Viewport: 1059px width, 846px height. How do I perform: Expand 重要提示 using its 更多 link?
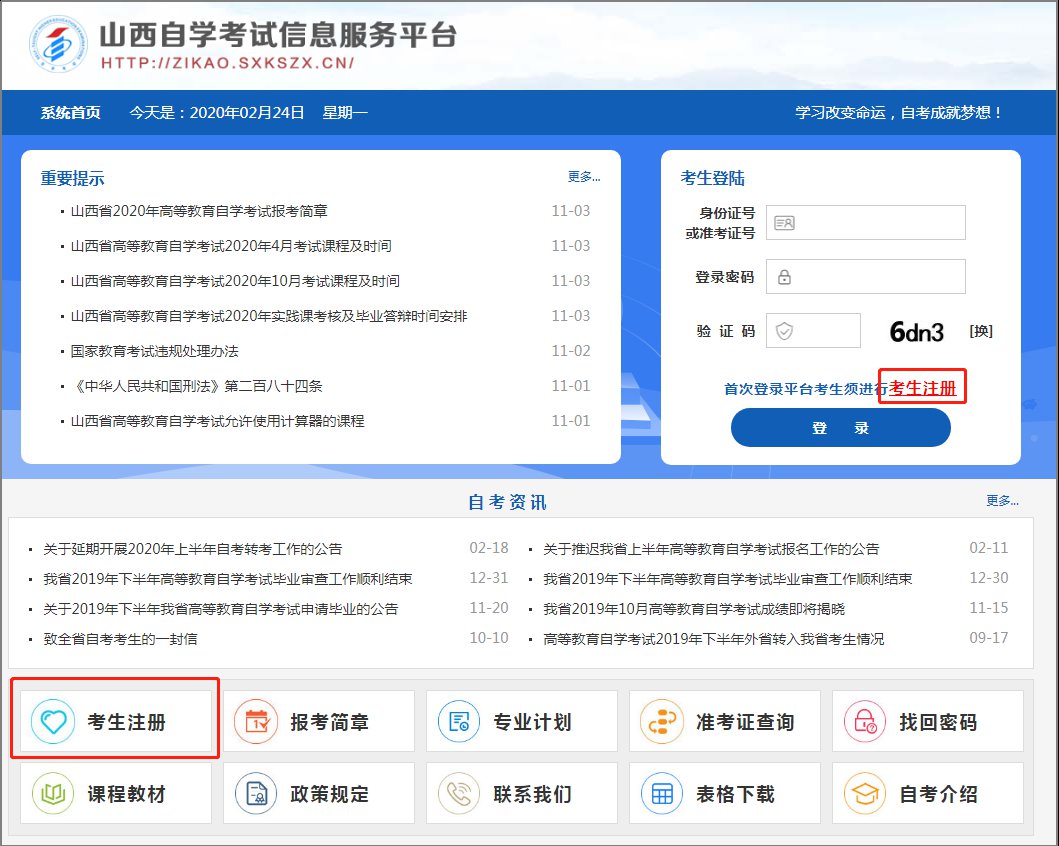[x=584, y=177]
